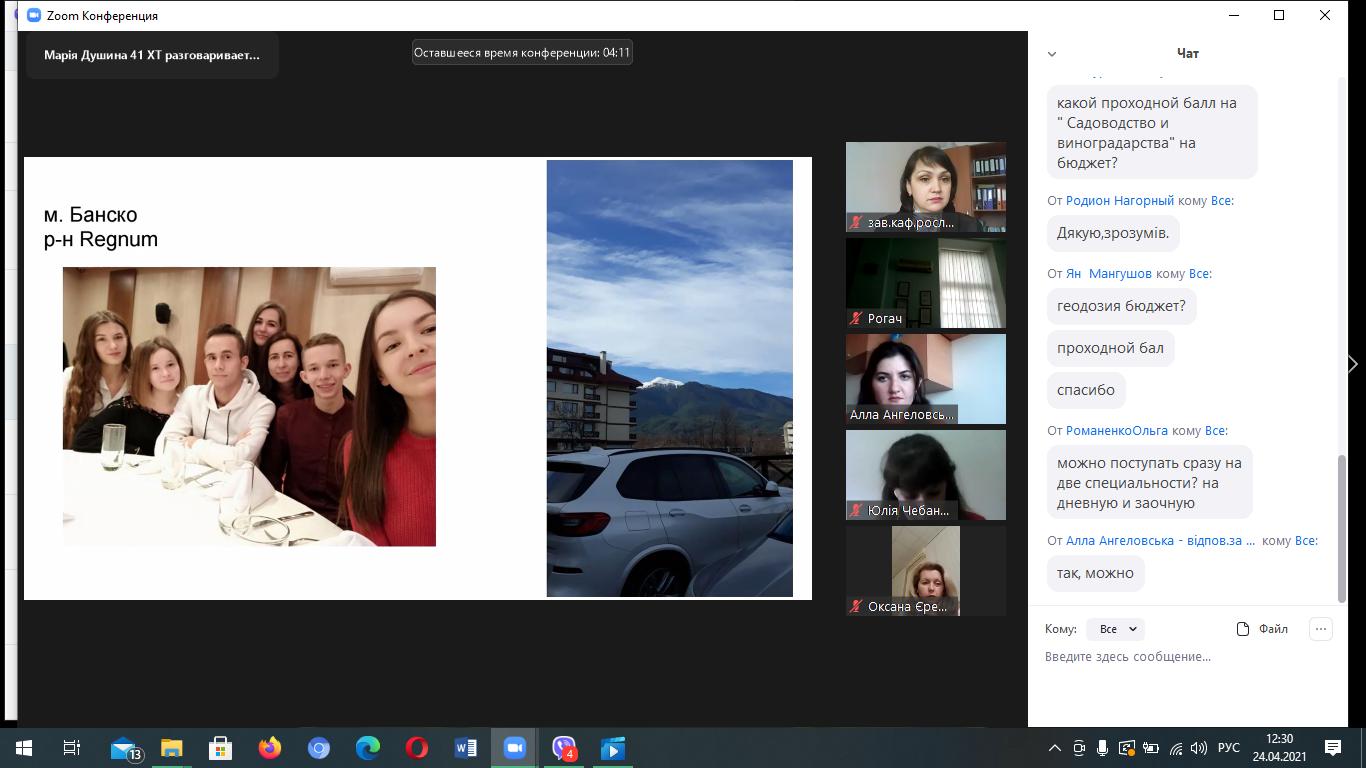This screenshot has width=1366, height=768.
Task: Open Opera browser from the taskbar
Action: (417, 748)
